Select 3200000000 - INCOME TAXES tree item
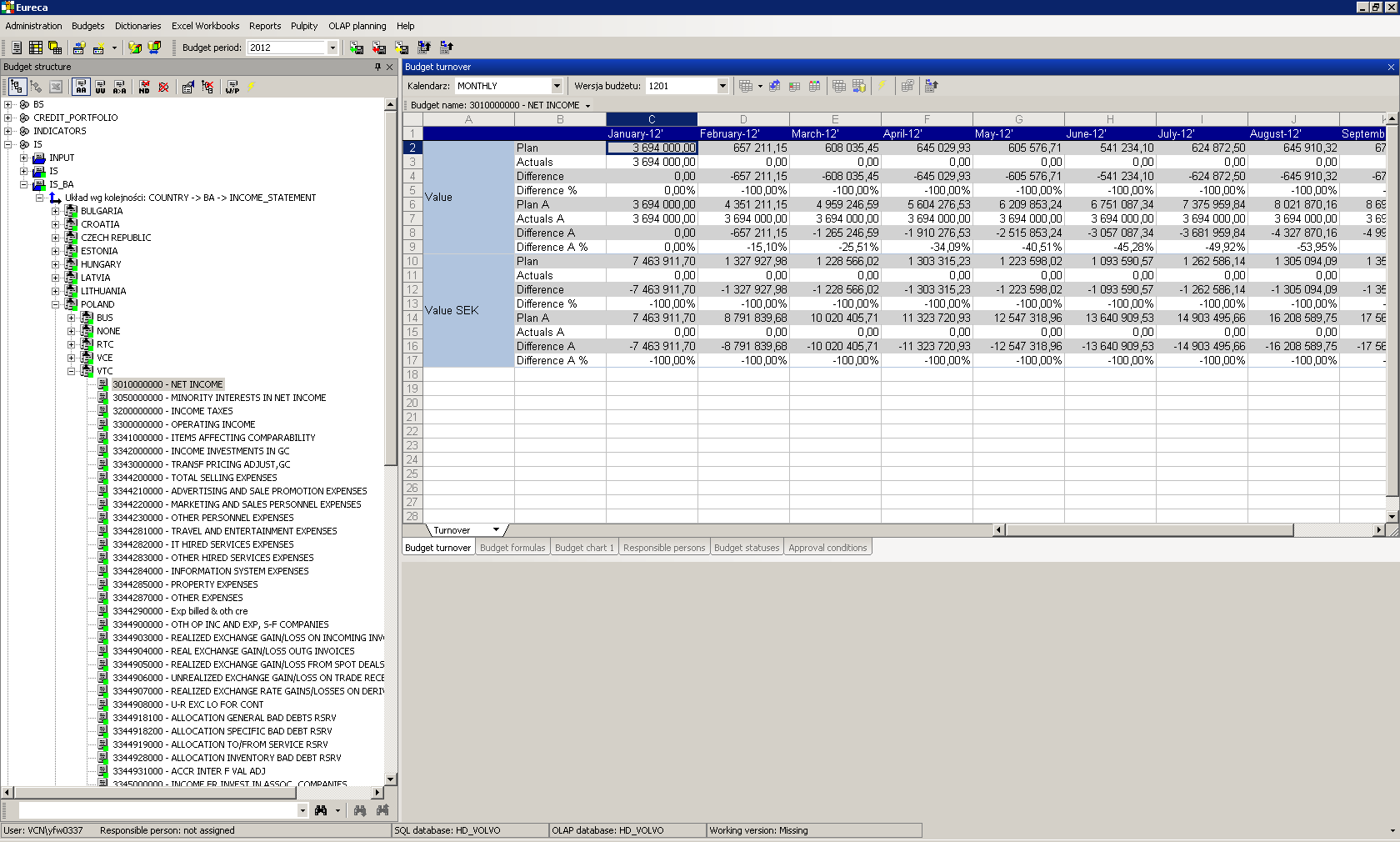 (x=172, y=411)
